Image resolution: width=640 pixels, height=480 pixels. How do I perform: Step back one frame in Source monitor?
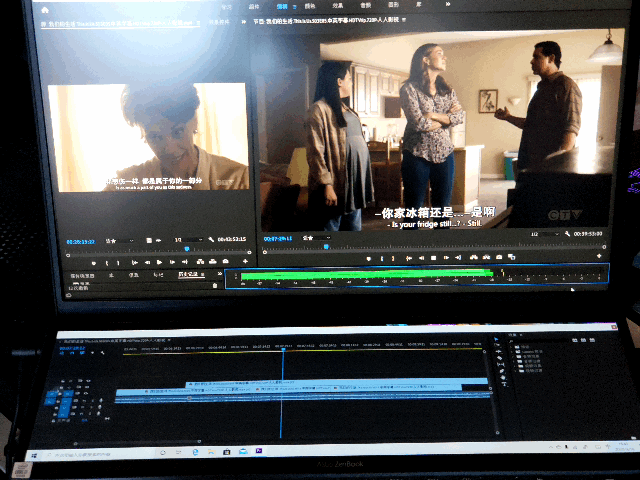pyautogui.click(x=147, y=262)
